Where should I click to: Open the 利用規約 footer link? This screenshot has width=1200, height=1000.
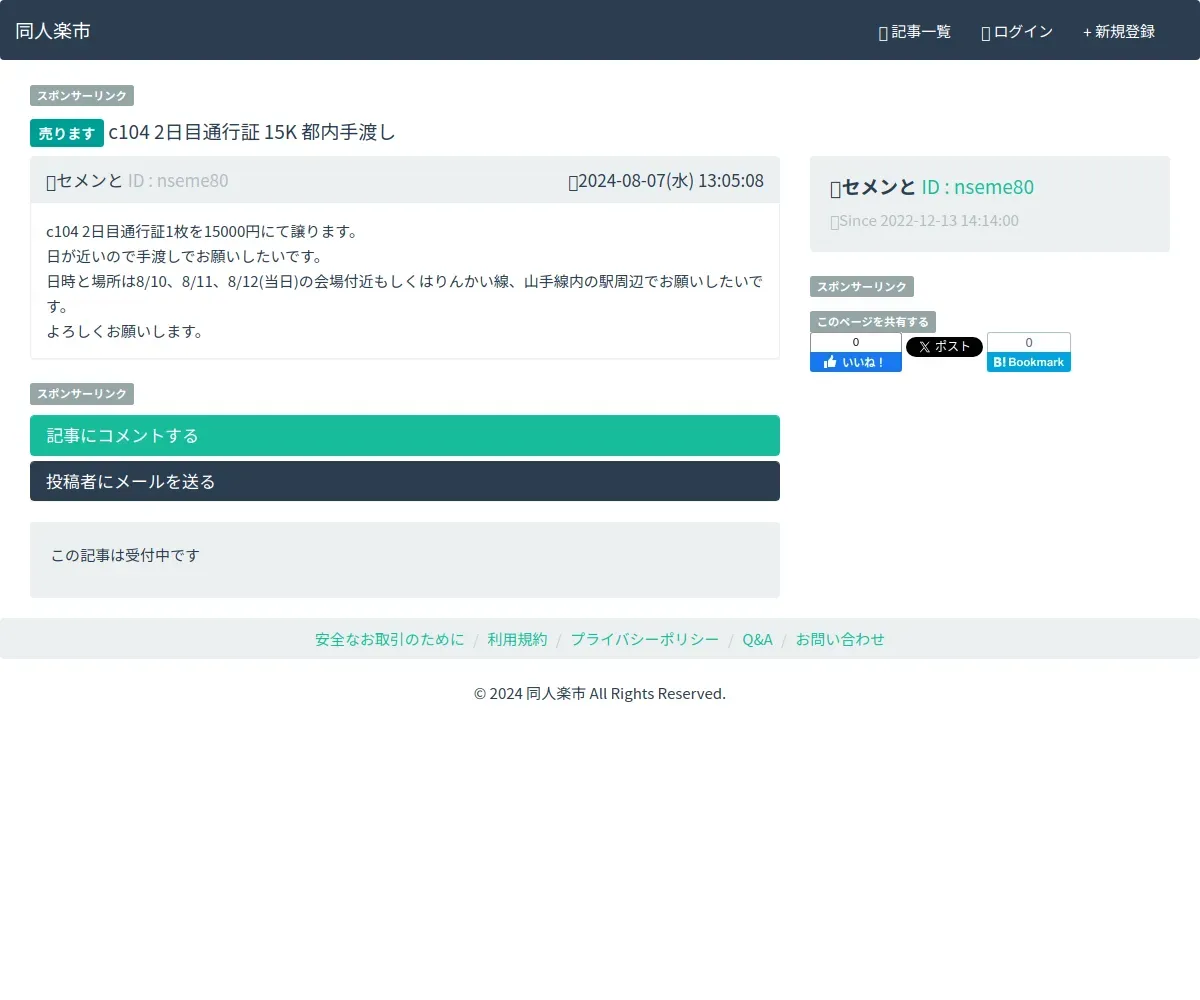pos(518,639)
